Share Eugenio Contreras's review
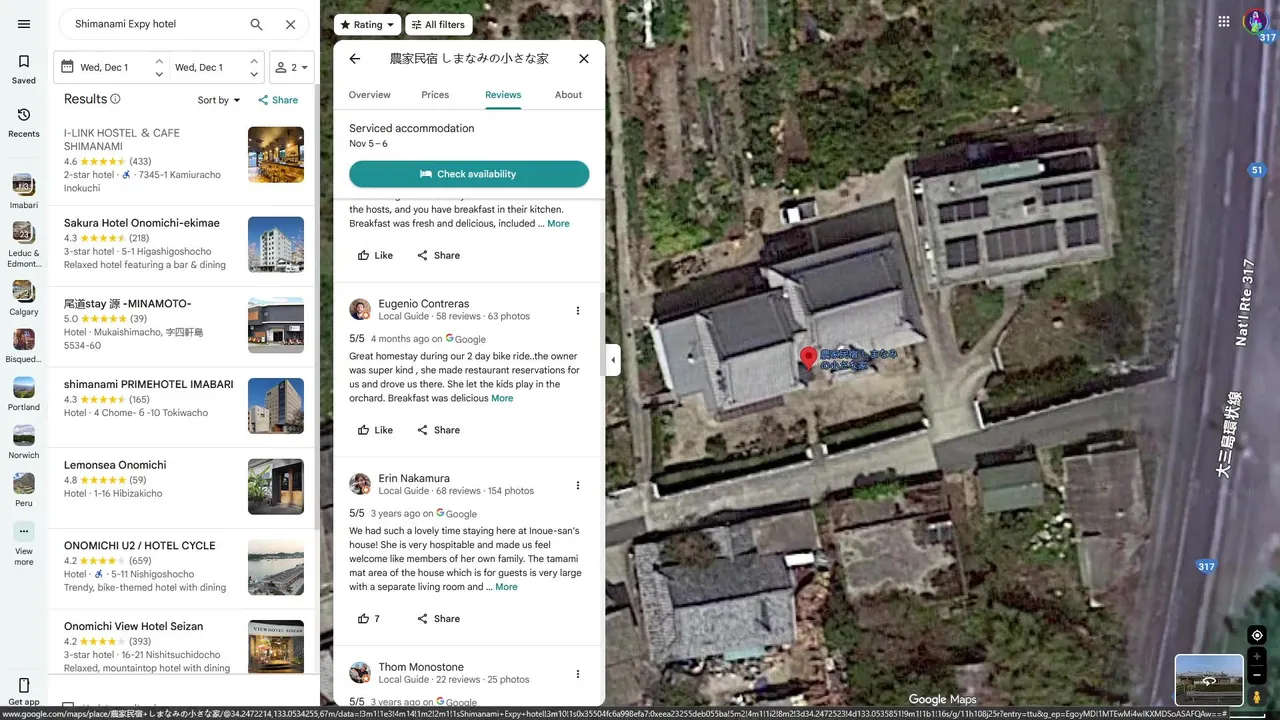This screenshot has width=1280, height=720. tap(438, 430)
